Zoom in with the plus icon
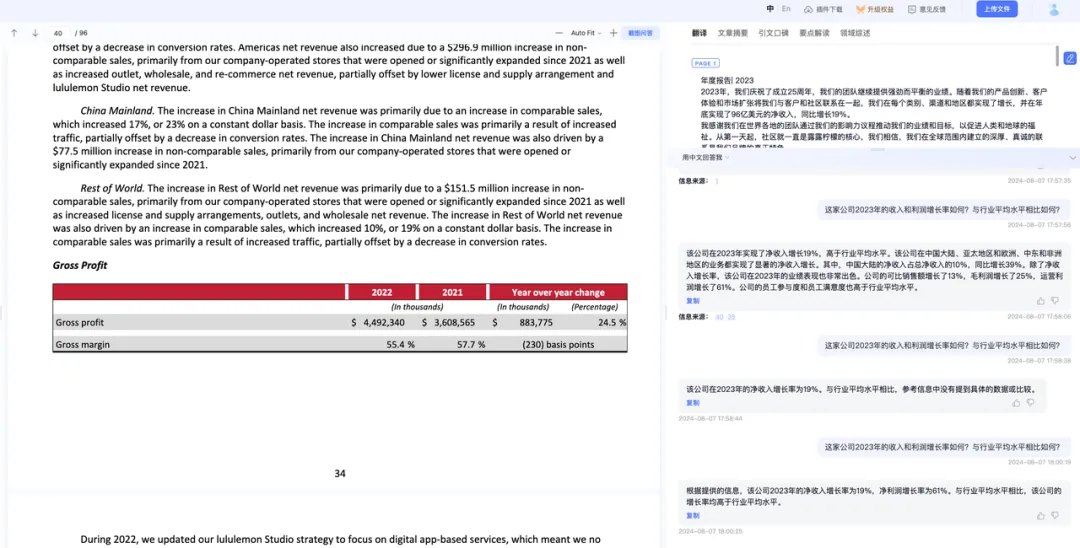The image size is (1080, 548). tap(613, 33)
